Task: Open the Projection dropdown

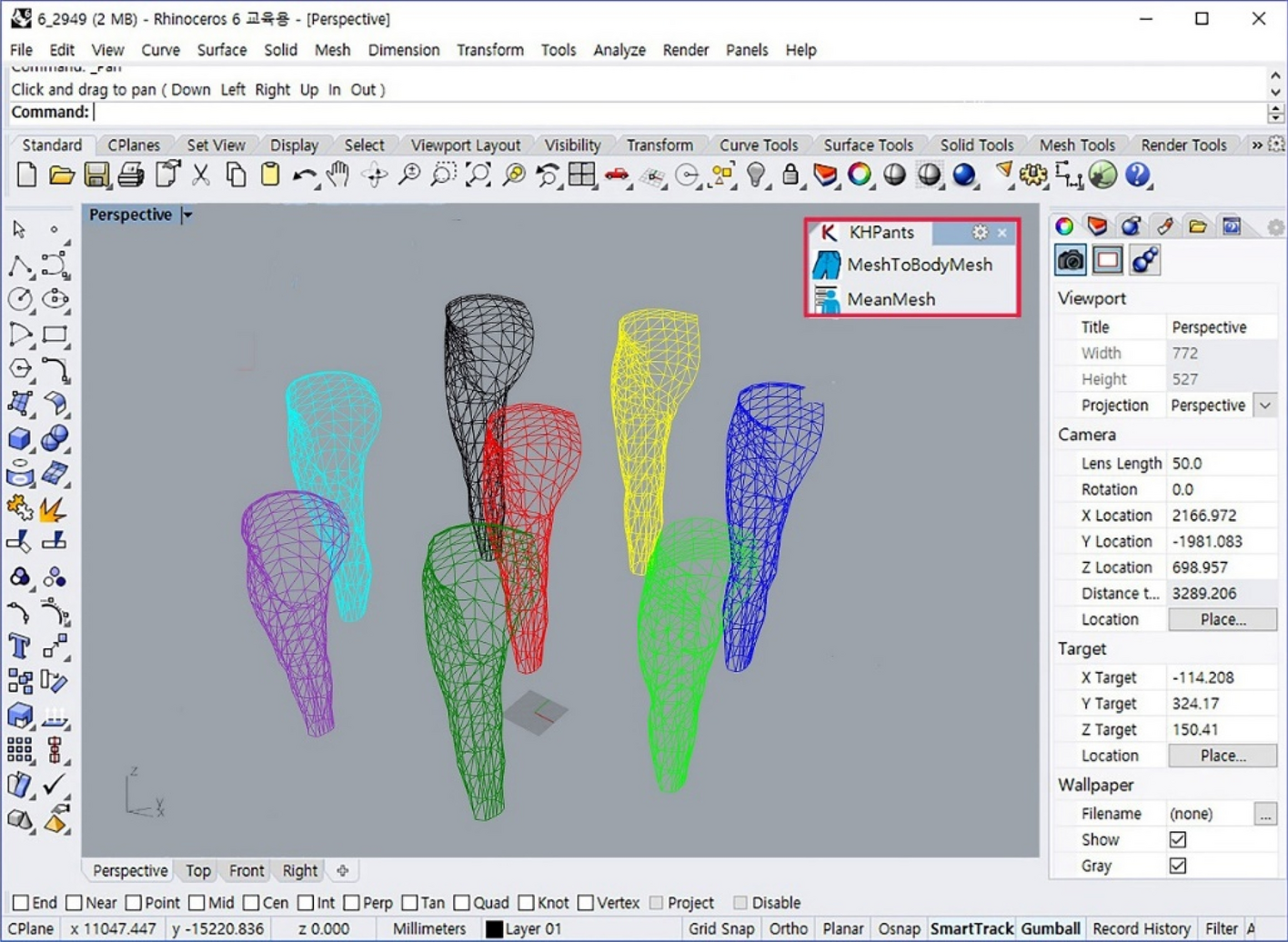Action: pyautogui.click(x=1265, y=406)
